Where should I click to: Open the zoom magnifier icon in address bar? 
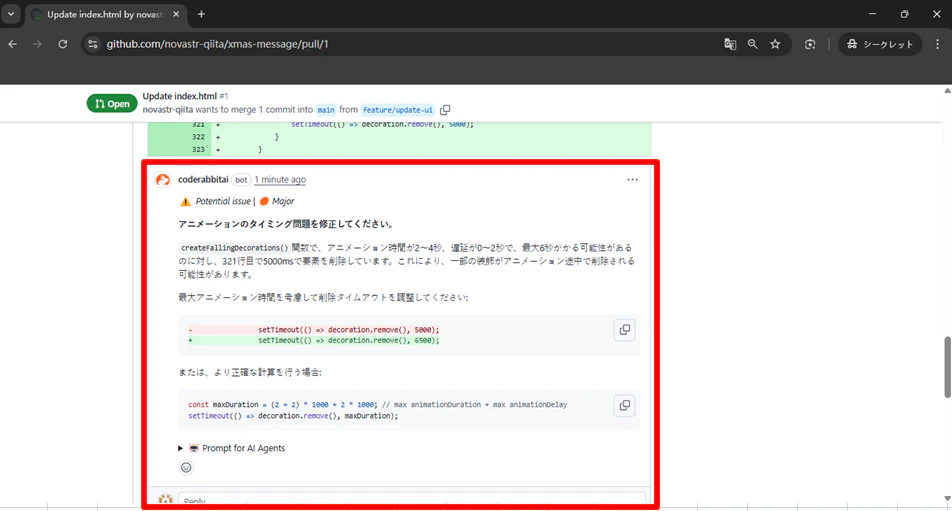pos(753,44)
